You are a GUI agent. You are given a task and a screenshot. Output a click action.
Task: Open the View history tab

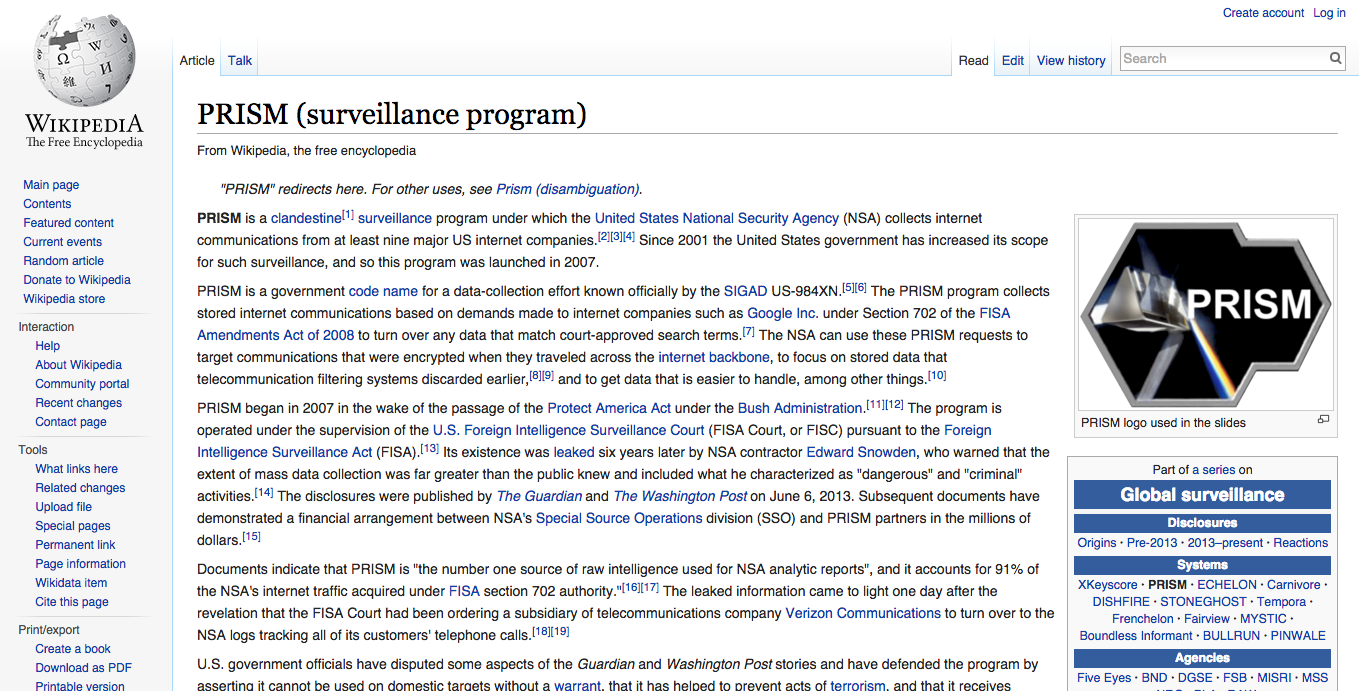pos(1071,60)
